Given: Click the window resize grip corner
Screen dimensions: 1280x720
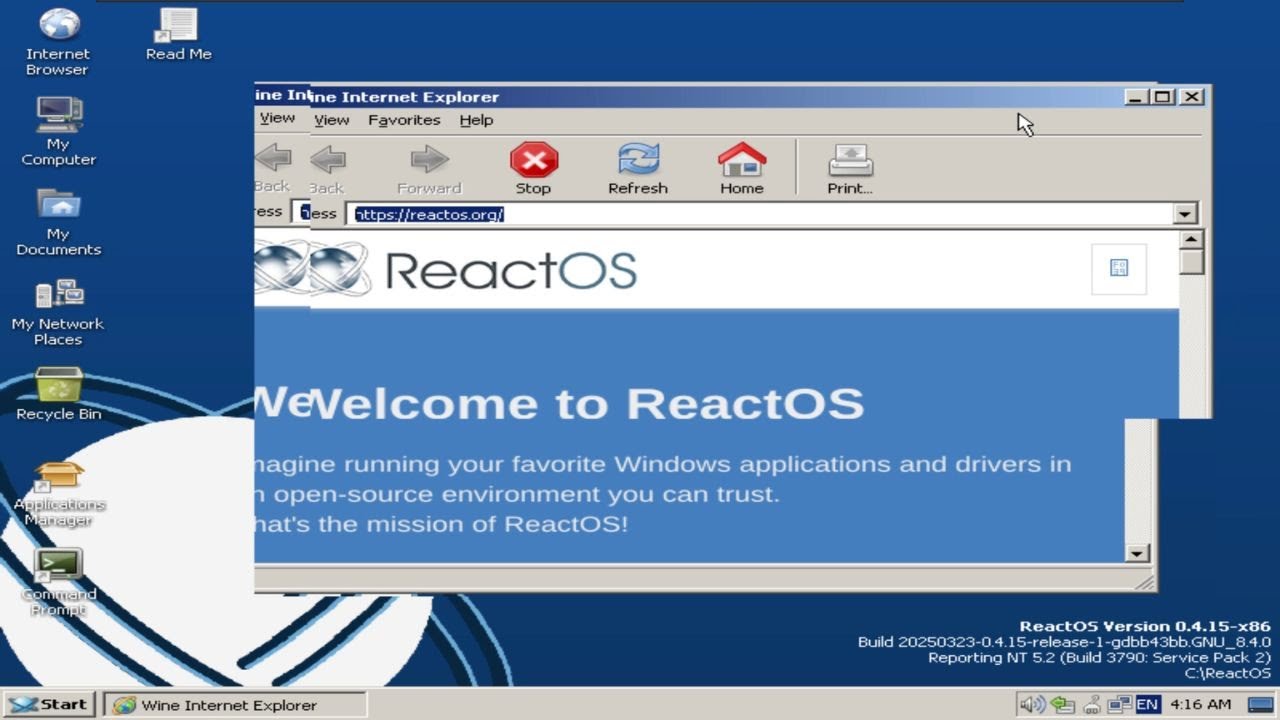Looking at the screenshot, I should [1145, 581].
